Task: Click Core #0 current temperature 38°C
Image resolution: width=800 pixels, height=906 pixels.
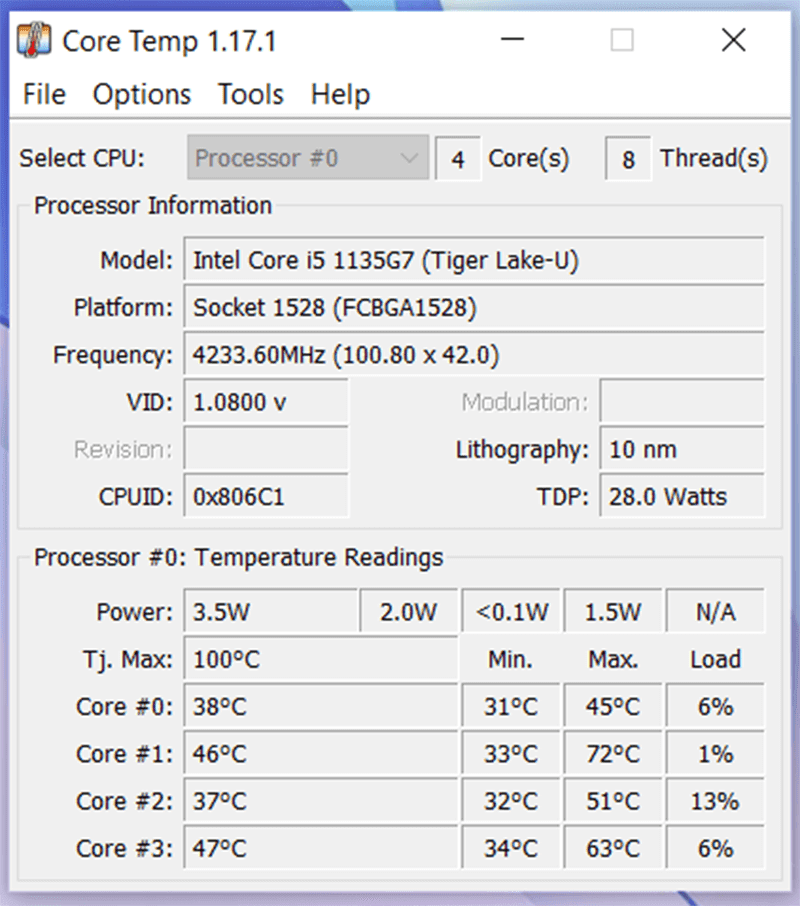Action: [x=321, y=707]
